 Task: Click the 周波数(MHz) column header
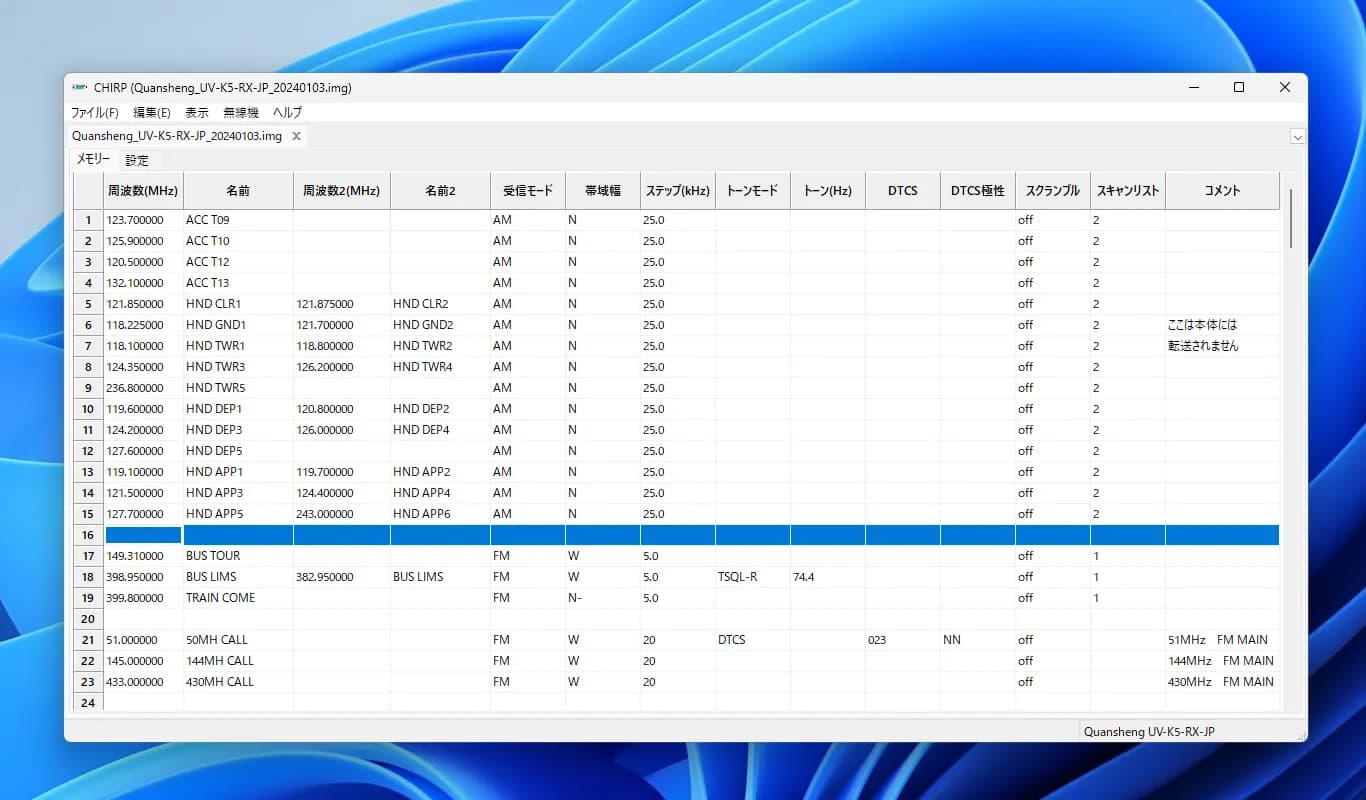[x=143, y=191]
